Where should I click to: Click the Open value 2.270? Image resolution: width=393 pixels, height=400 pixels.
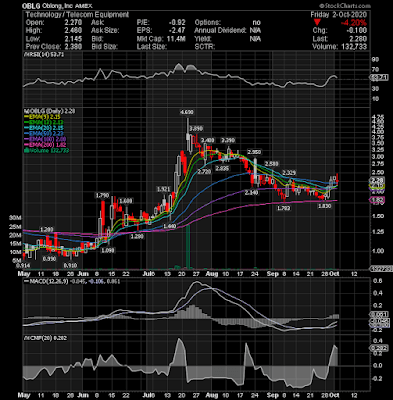pyautogui.click(x=72, y=23)
